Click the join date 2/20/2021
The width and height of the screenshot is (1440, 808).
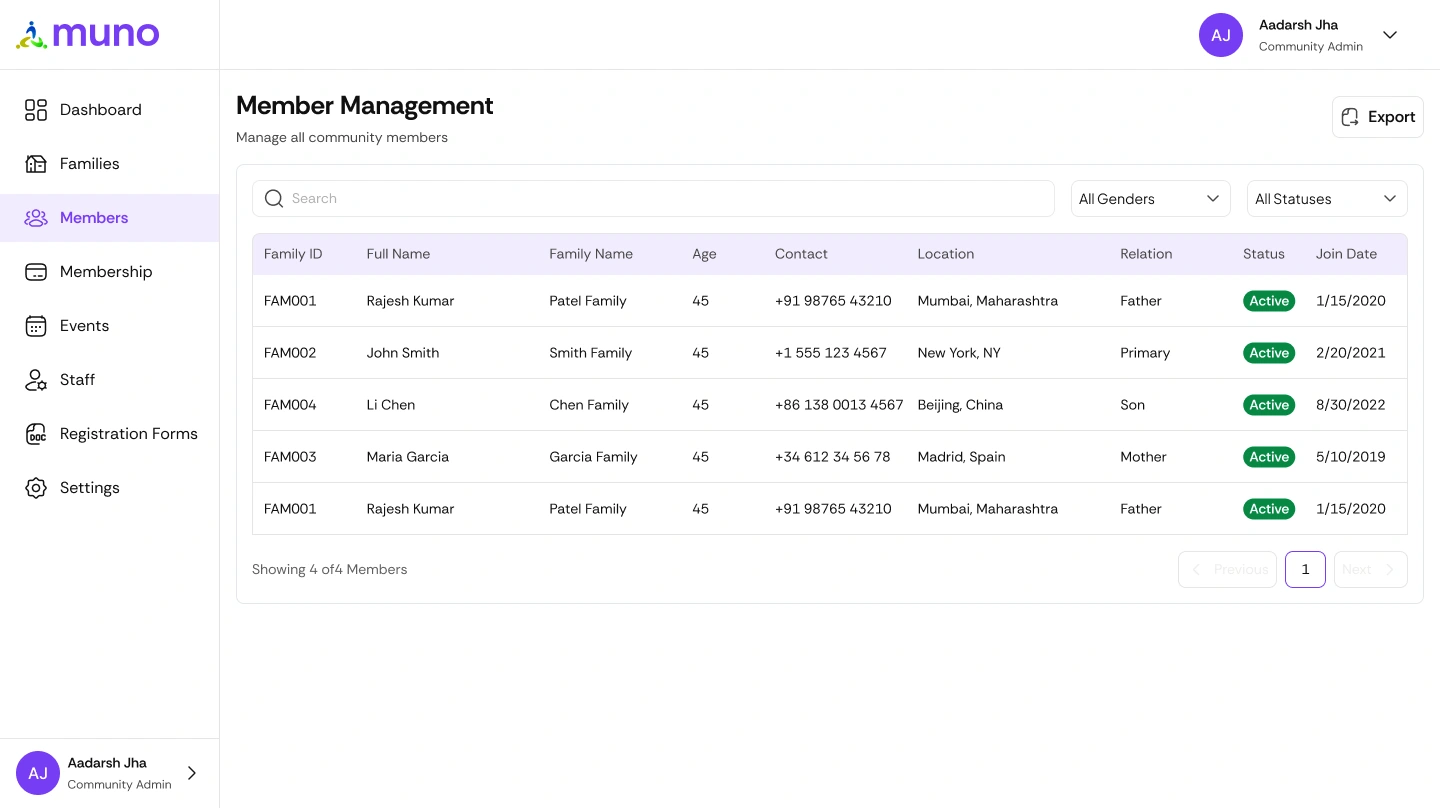(1351, 353)
